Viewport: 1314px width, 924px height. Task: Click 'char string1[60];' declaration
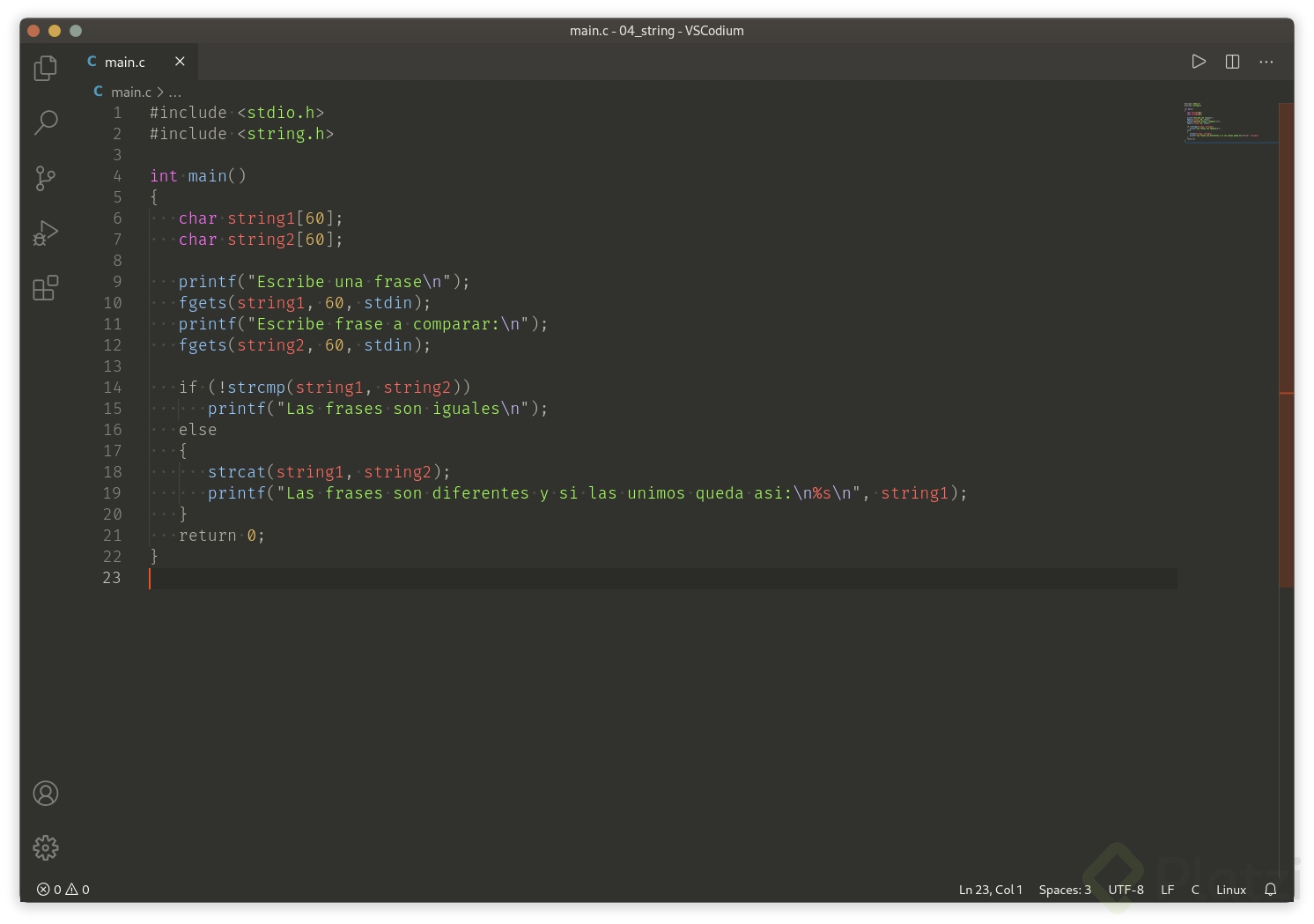pos(261,218)
